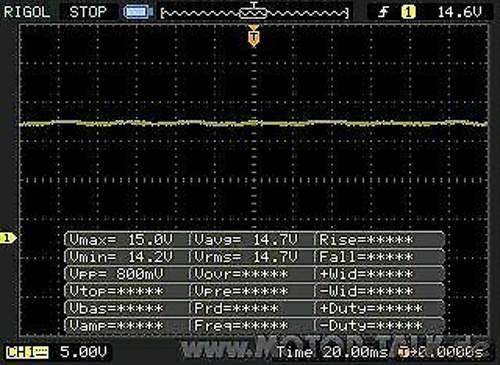
Task: Click the STOP run status indicator
Action: (88, 12)
